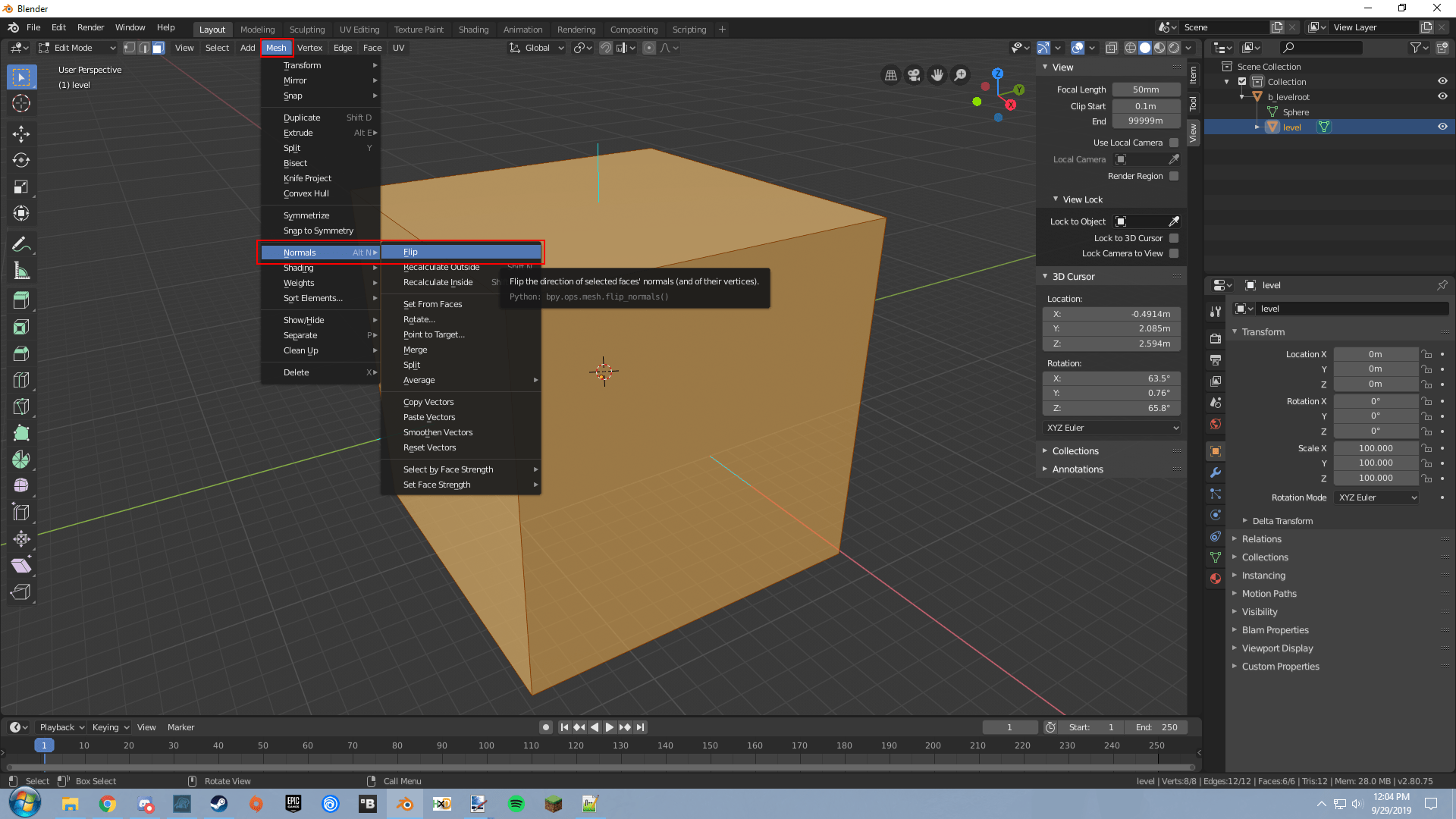Select the Rotate tool
Viewport: 1456px width, 819px height.
click(x=21, y=160)
